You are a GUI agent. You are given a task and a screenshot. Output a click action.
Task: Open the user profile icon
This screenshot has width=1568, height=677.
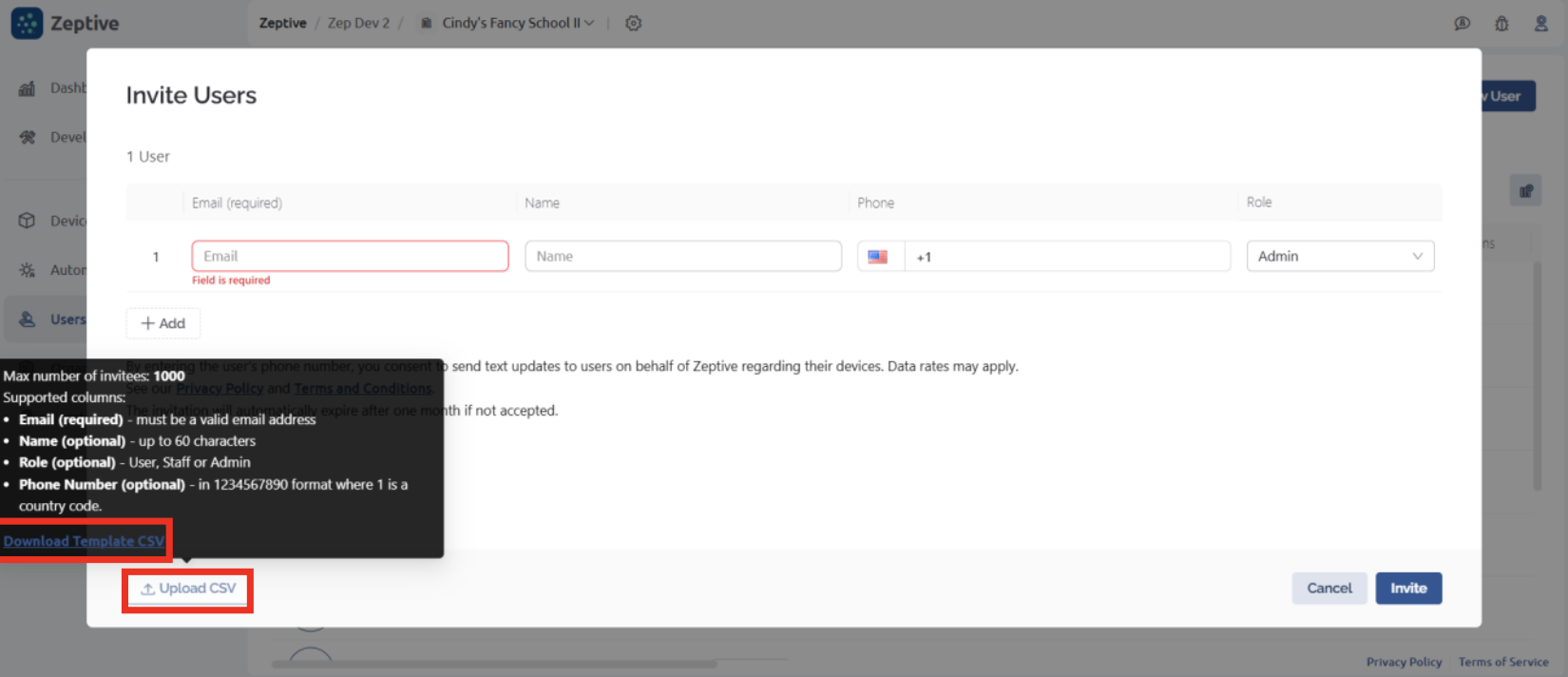pos(1541,23)
